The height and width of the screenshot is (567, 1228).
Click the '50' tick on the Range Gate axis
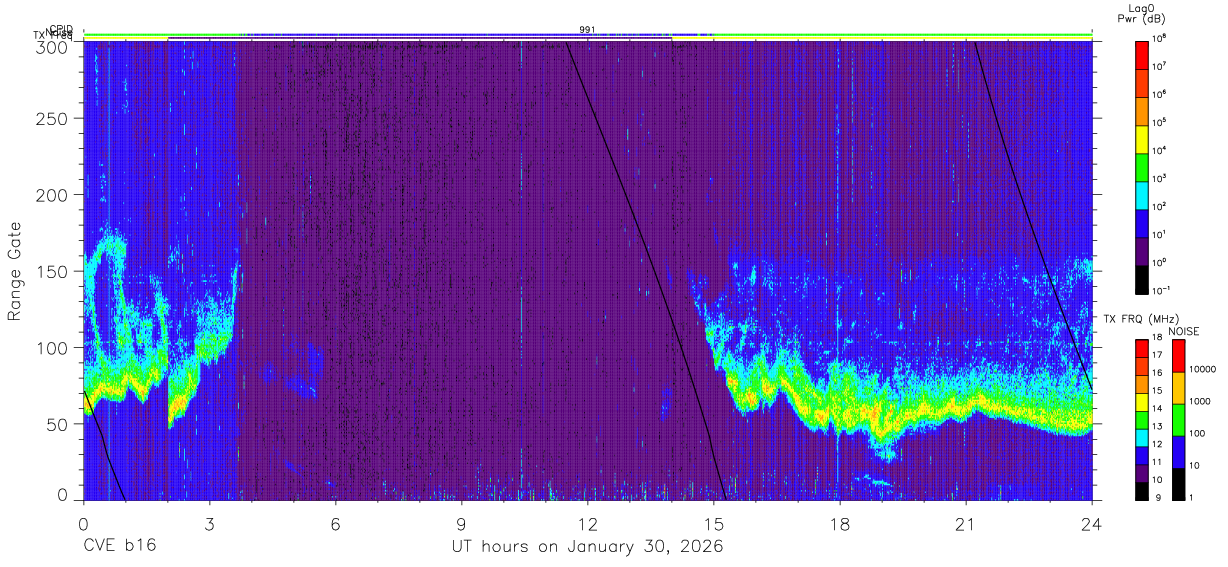pos(58,423)
